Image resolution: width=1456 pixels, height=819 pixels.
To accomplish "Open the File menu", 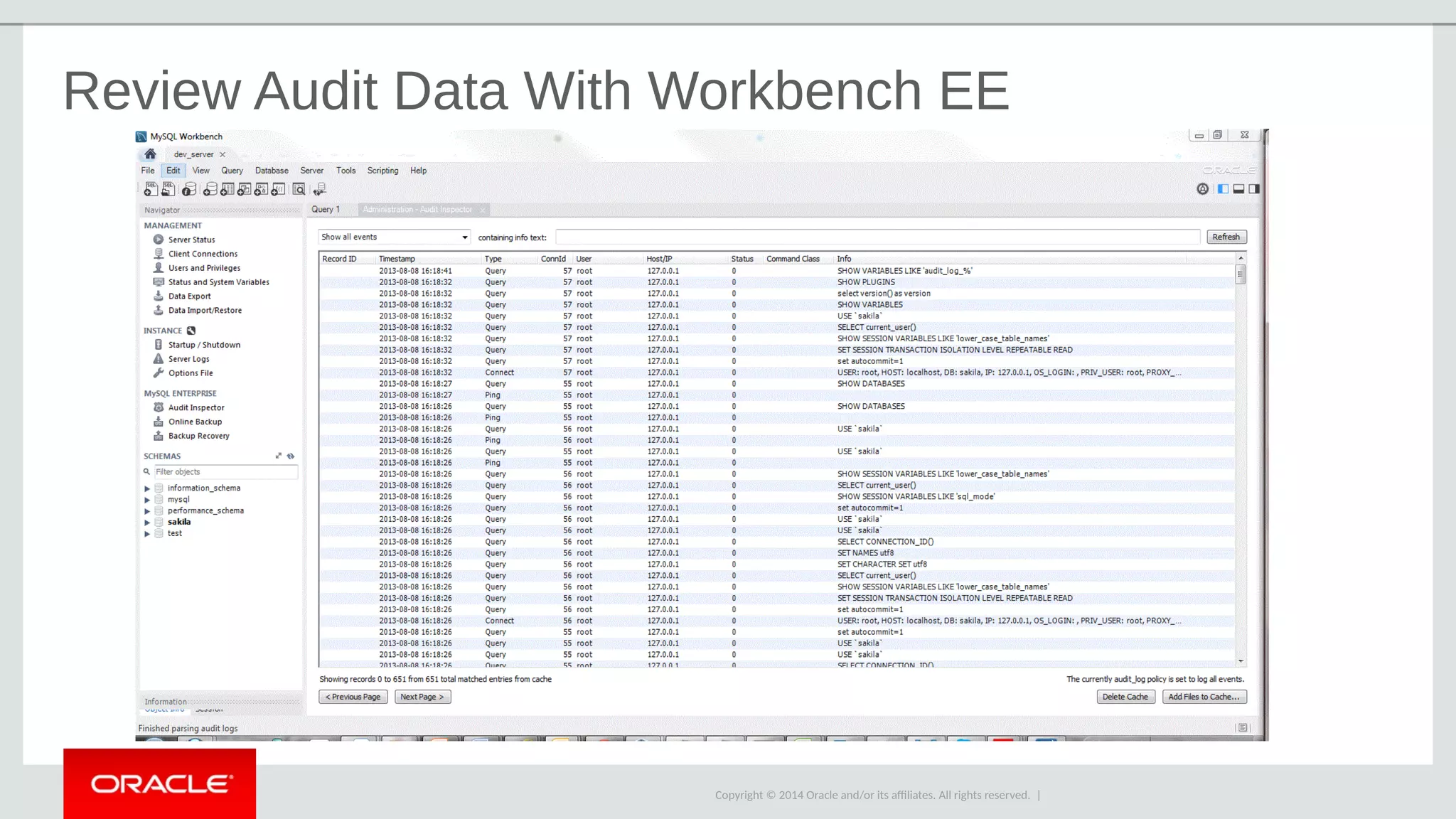I will [x=148, y=171].
